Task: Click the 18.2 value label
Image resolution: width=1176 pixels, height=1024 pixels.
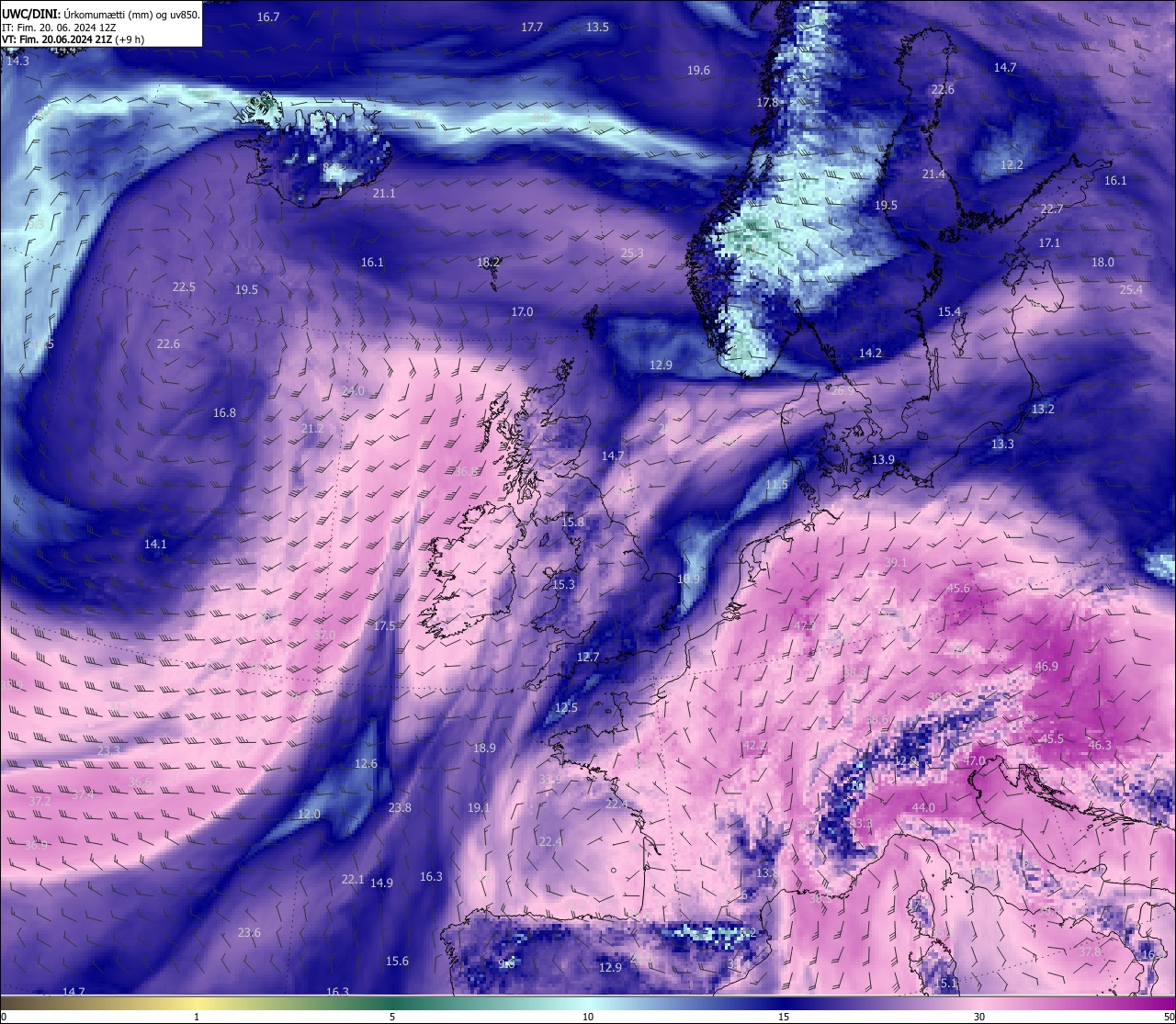Action: pos(489,263)
